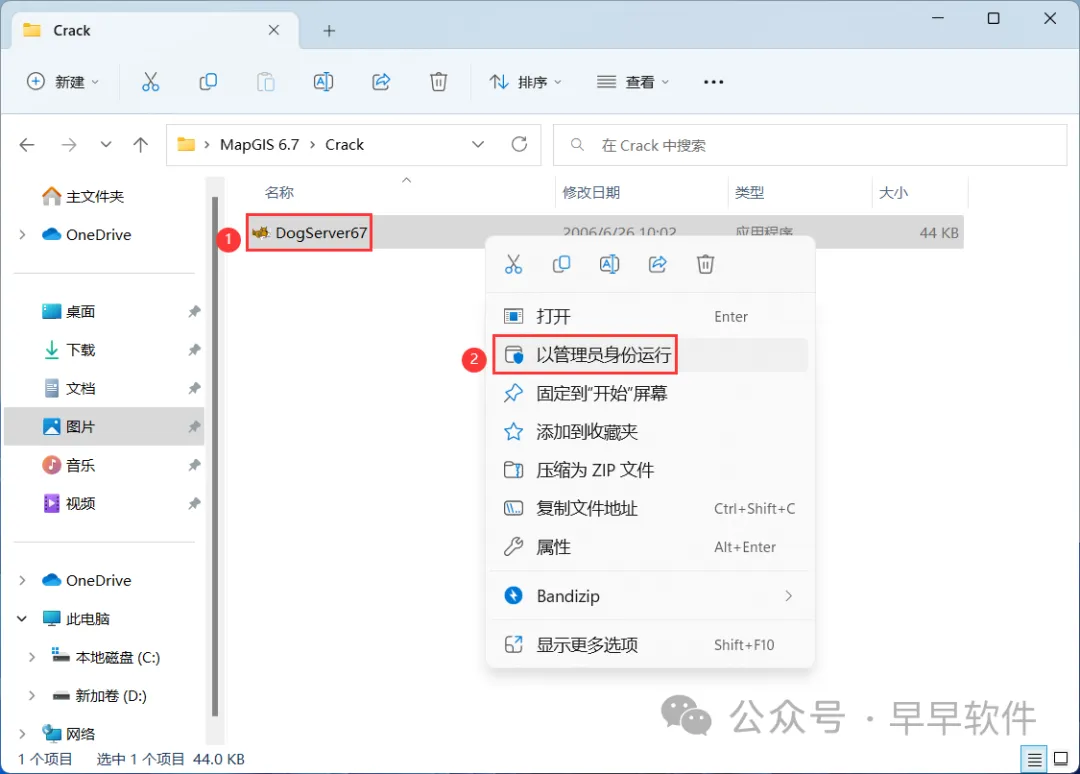Click the pin icon next to 桌面

tap(194, 312)
